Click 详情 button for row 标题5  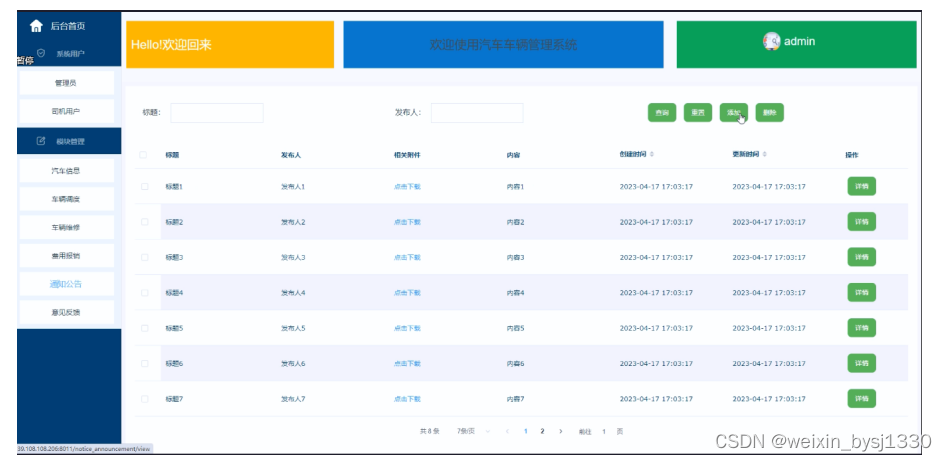(861, 328)
